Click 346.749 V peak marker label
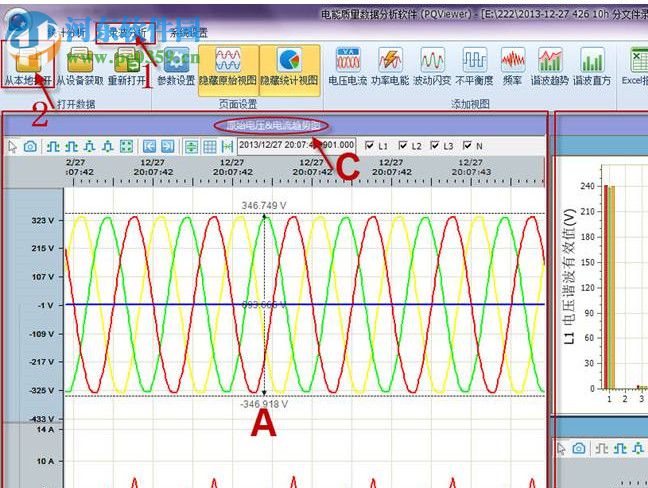The height and width of the screenshot is (488, 648). (x=264, y=205)
